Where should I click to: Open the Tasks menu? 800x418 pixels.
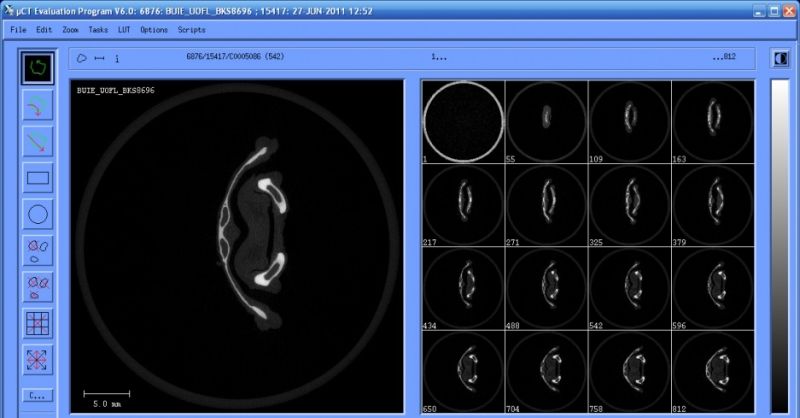point(98,30)
